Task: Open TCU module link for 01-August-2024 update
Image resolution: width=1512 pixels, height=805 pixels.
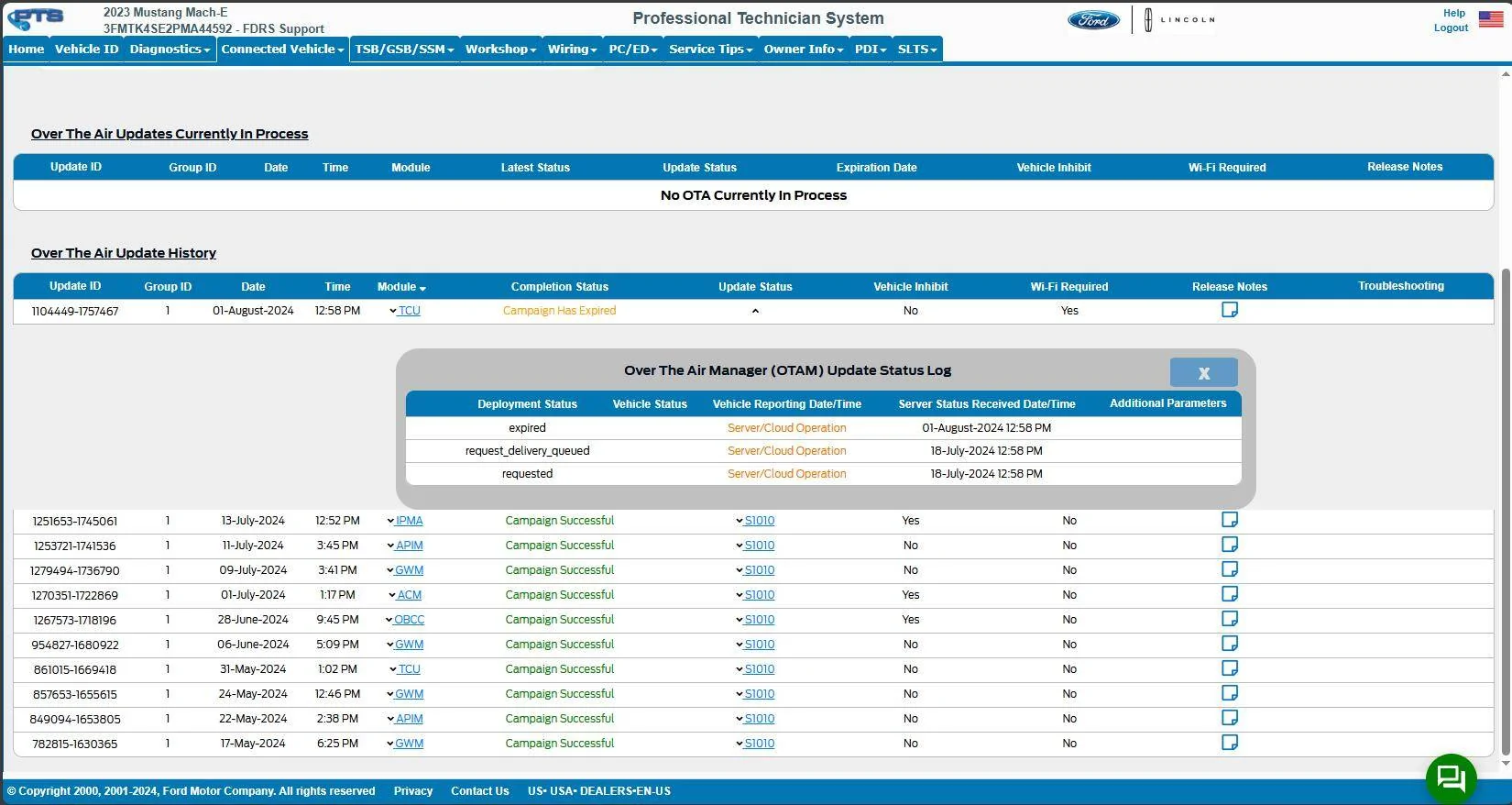Action: click(410, 311)
